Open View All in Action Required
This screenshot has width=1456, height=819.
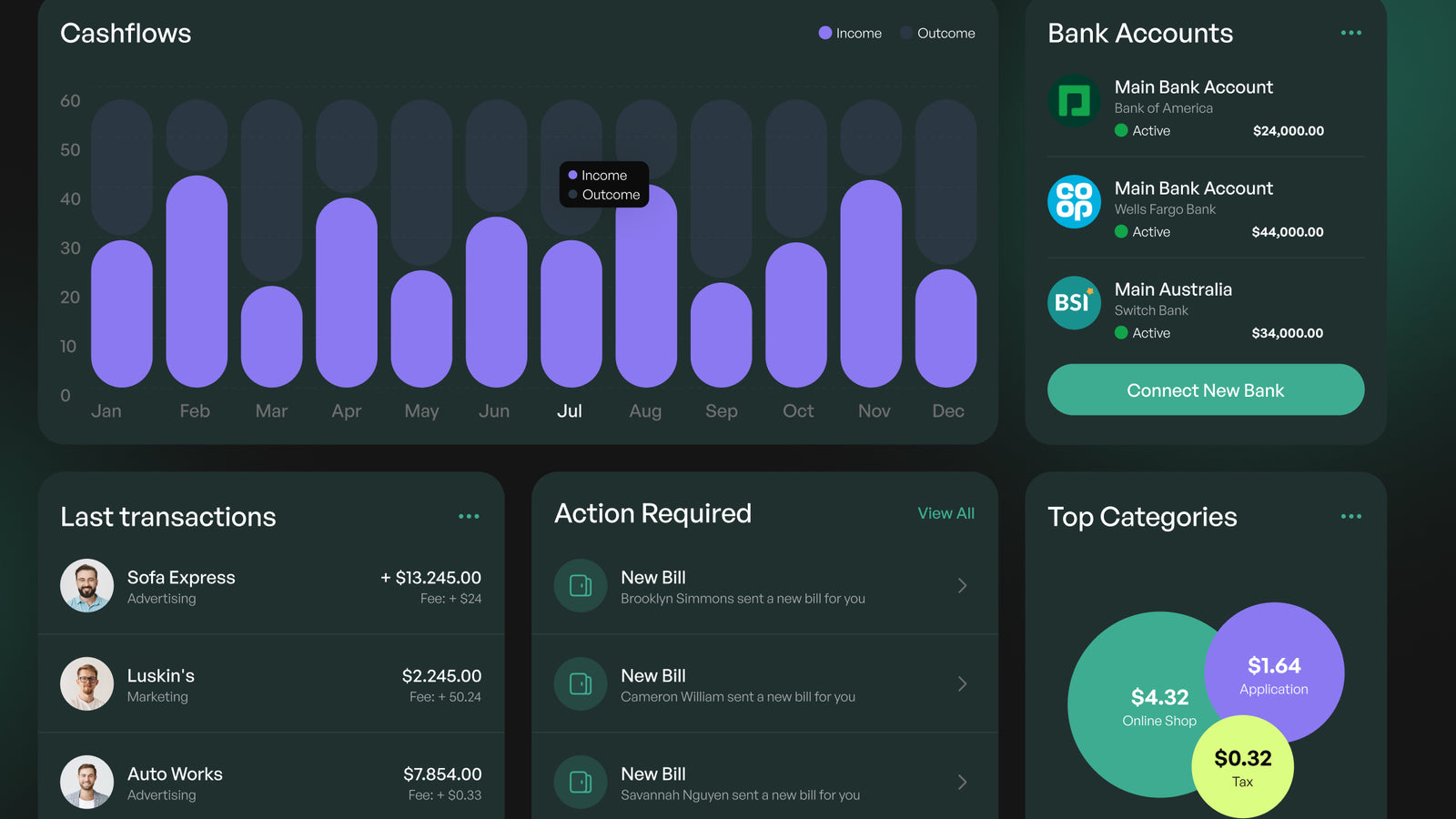tap(945, 514)
